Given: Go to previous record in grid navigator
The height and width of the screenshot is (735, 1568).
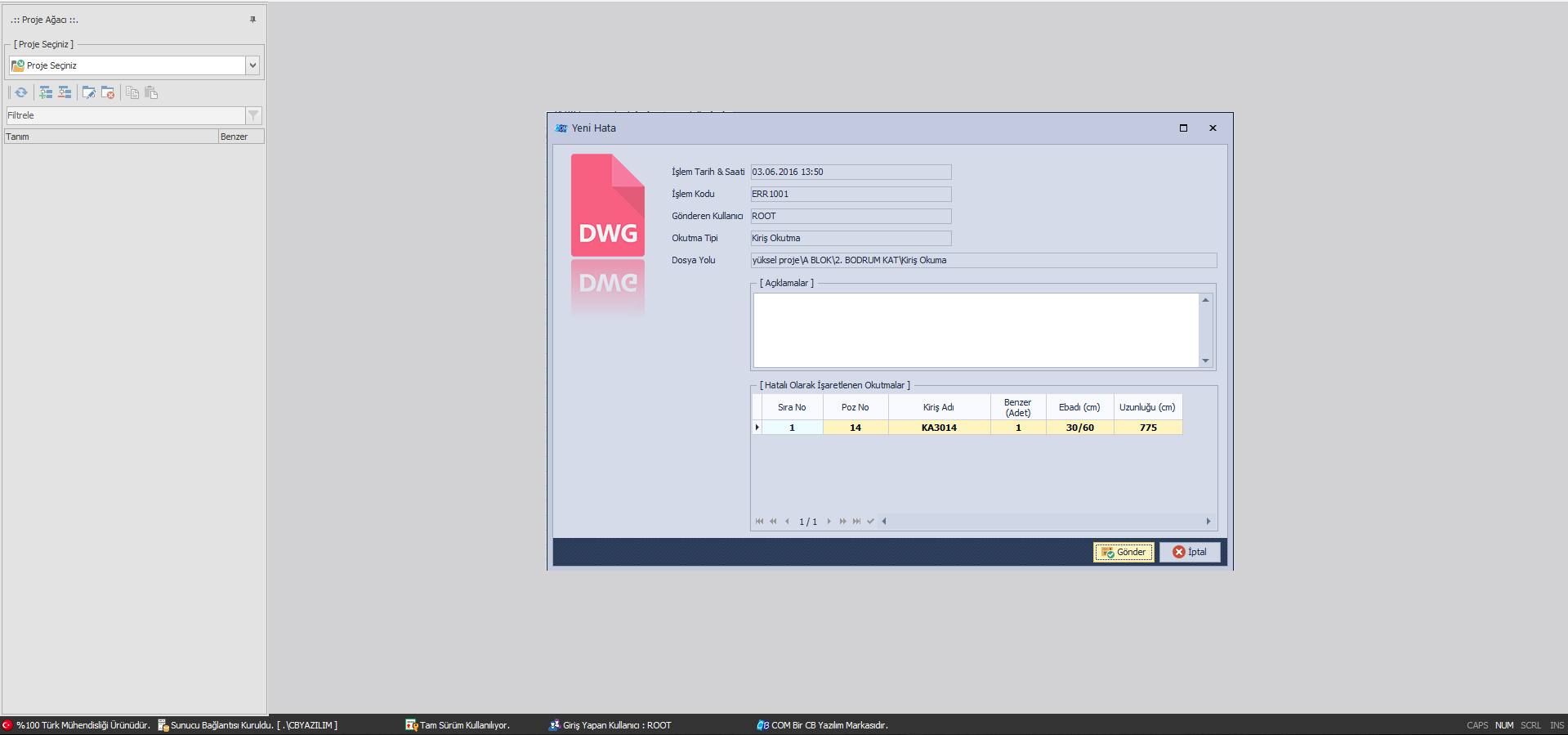Looking at the screenshot, I should 787,521.
